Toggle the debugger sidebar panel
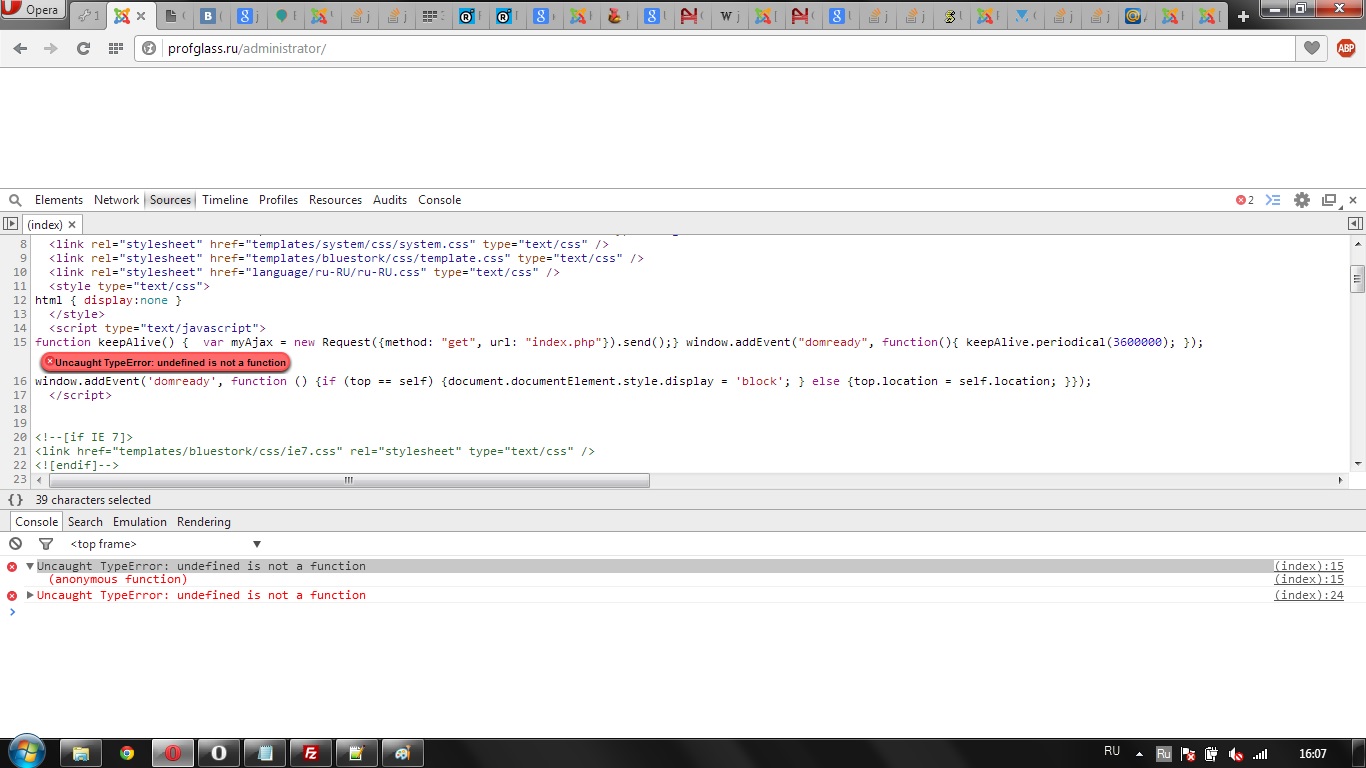The width and height of the screenshot is (1366, 768). click(1355, 224)
